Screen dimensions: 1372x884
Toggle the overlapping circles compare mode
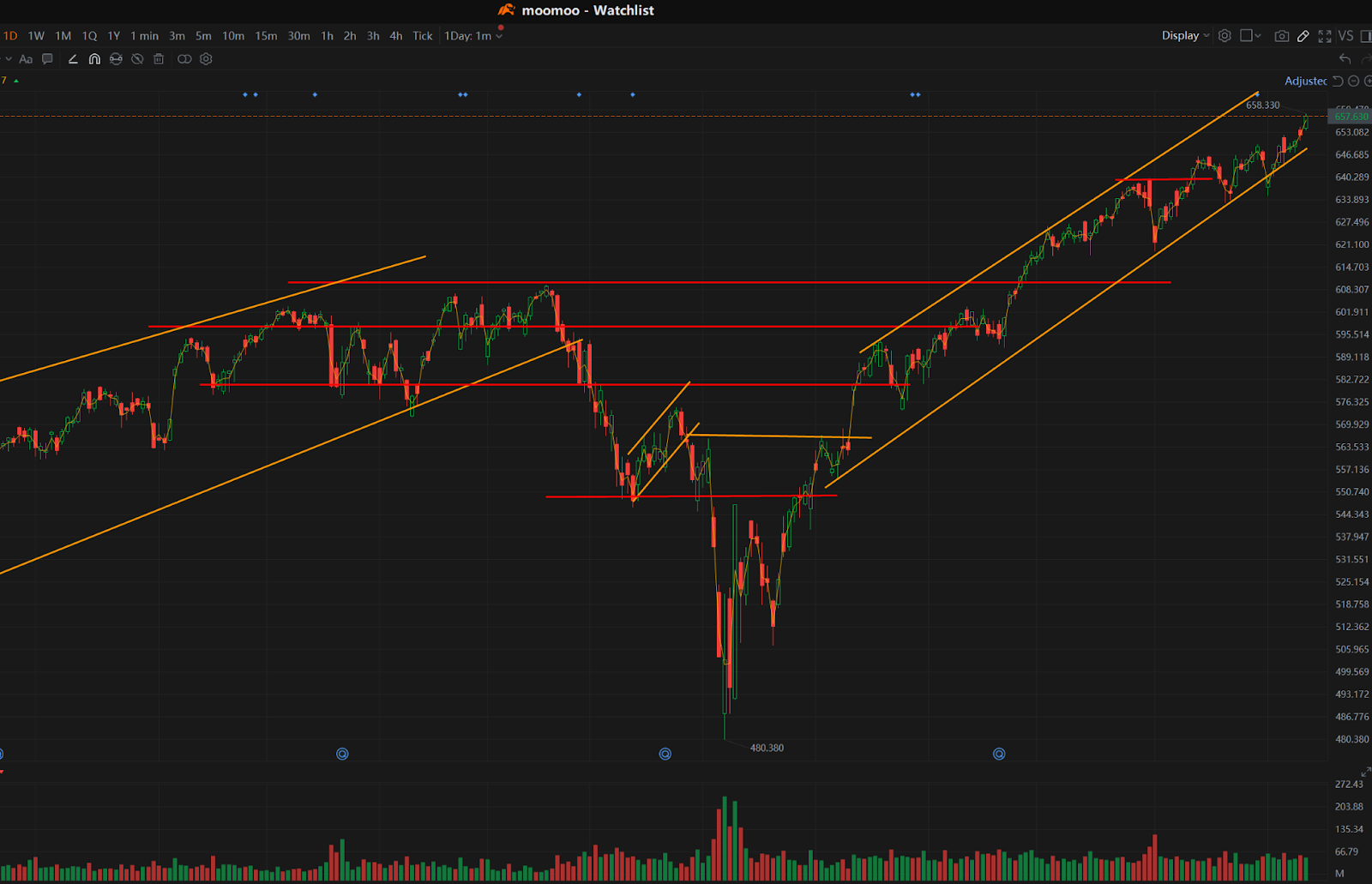[184, 59]
